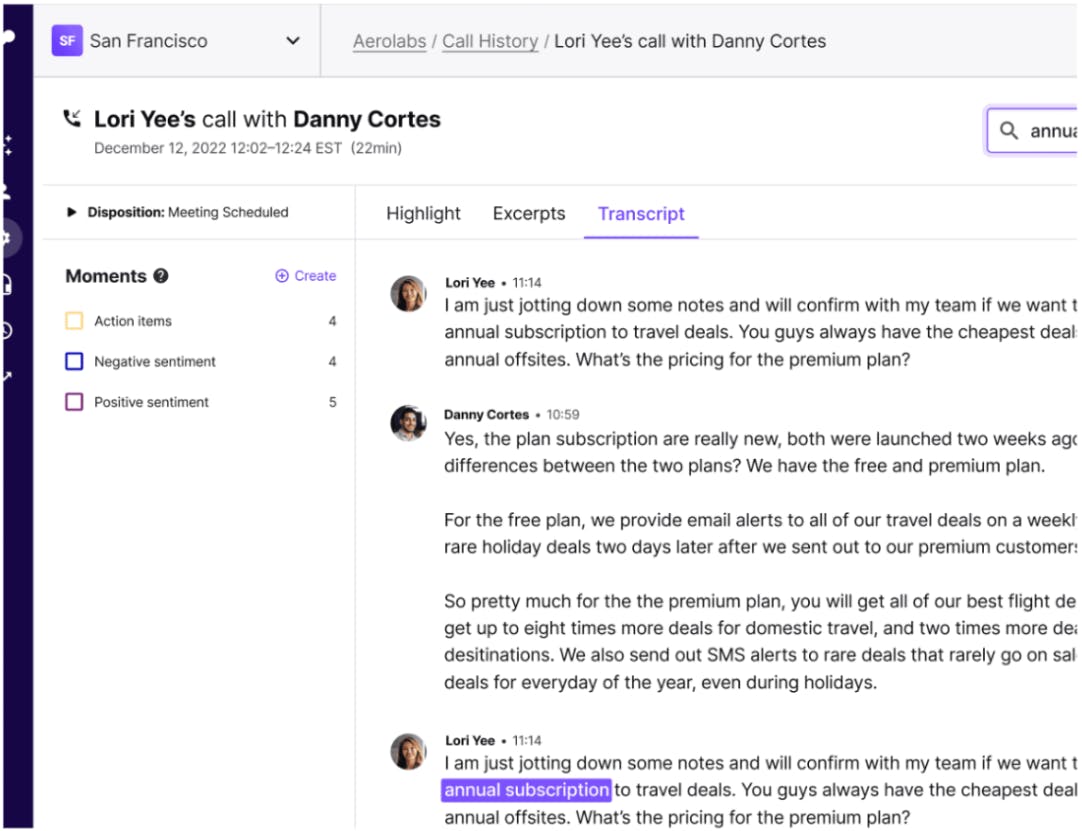Go to the Aerolabs breadcrumb link
The width and height of the screenshot is (1082, 831).
click(389, 42)
